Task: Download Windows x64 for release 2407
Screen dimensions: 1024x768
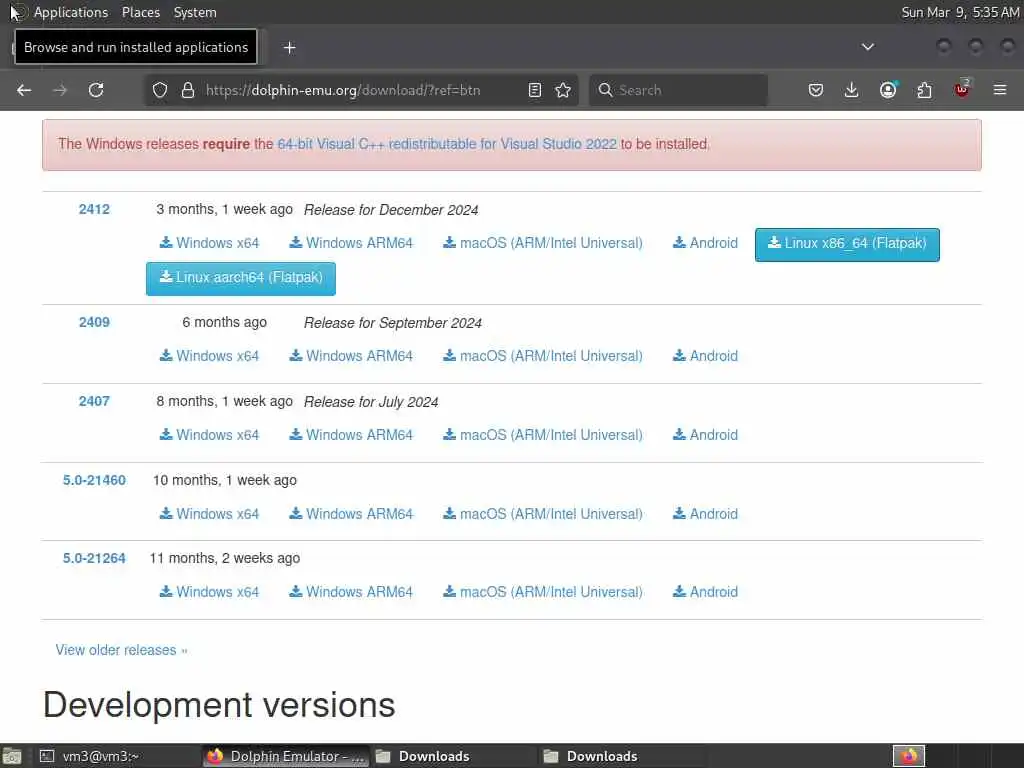Action: click(x=210, y=435)
